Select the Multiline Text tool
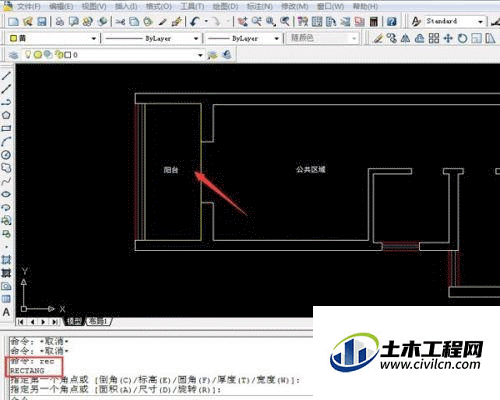 click(6, 312)
